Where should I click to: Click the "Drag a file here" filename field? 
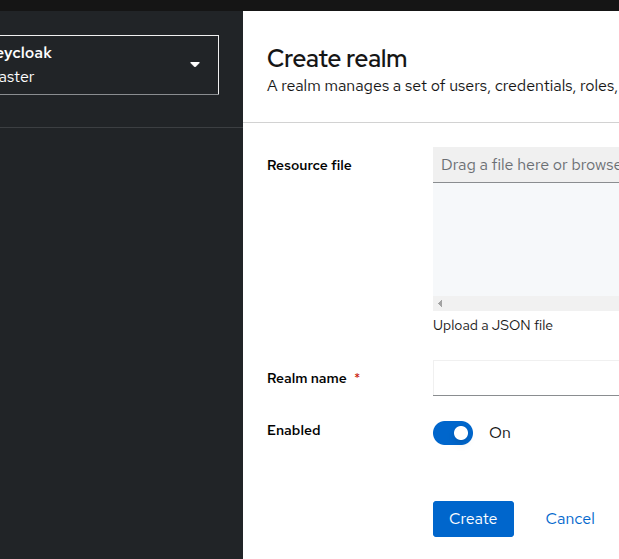[526, 165]
